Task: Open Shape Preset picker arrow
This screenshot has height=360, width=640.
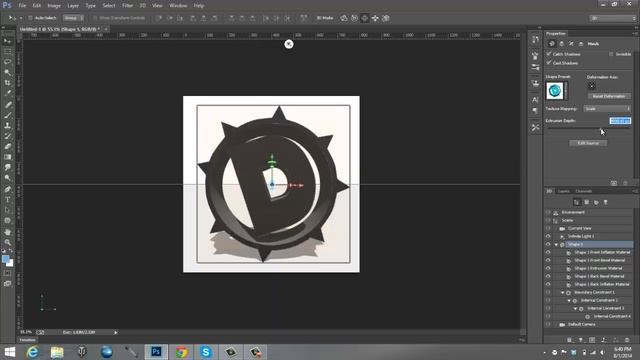Action: tap(566, 91)
